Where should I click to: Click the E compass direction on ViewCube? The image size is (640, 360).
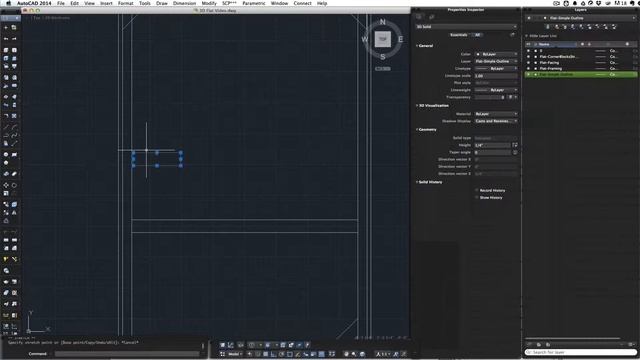[x=400, y=39]
